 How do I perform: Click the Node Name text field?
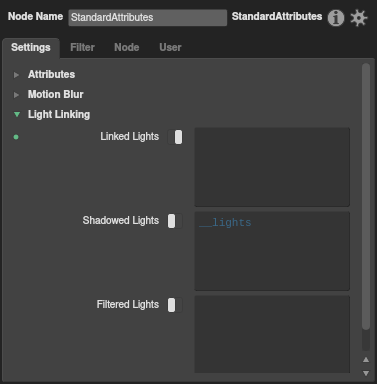148,17
